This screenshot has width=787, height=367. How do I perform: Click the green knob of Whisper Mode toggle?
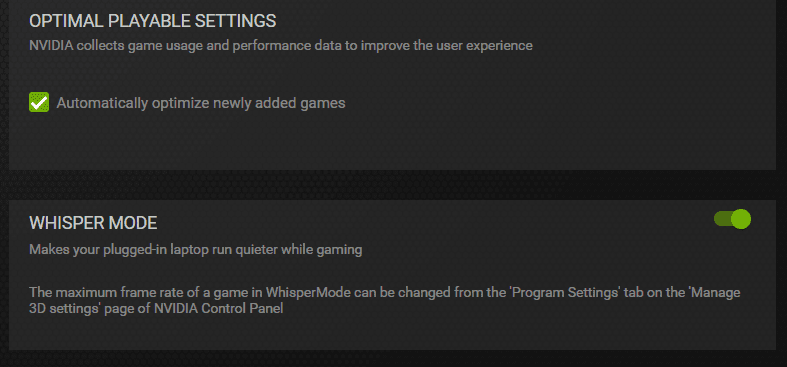[x=741, y=219]
